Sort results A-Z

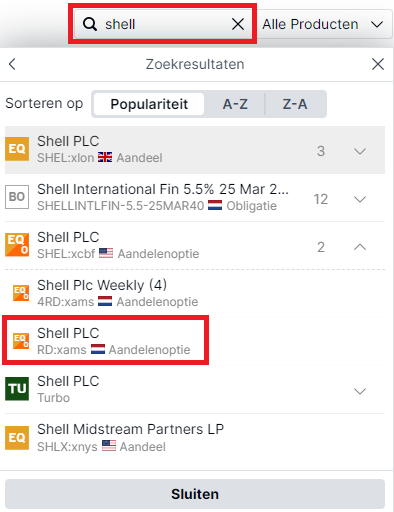click(x=235, y=104)
